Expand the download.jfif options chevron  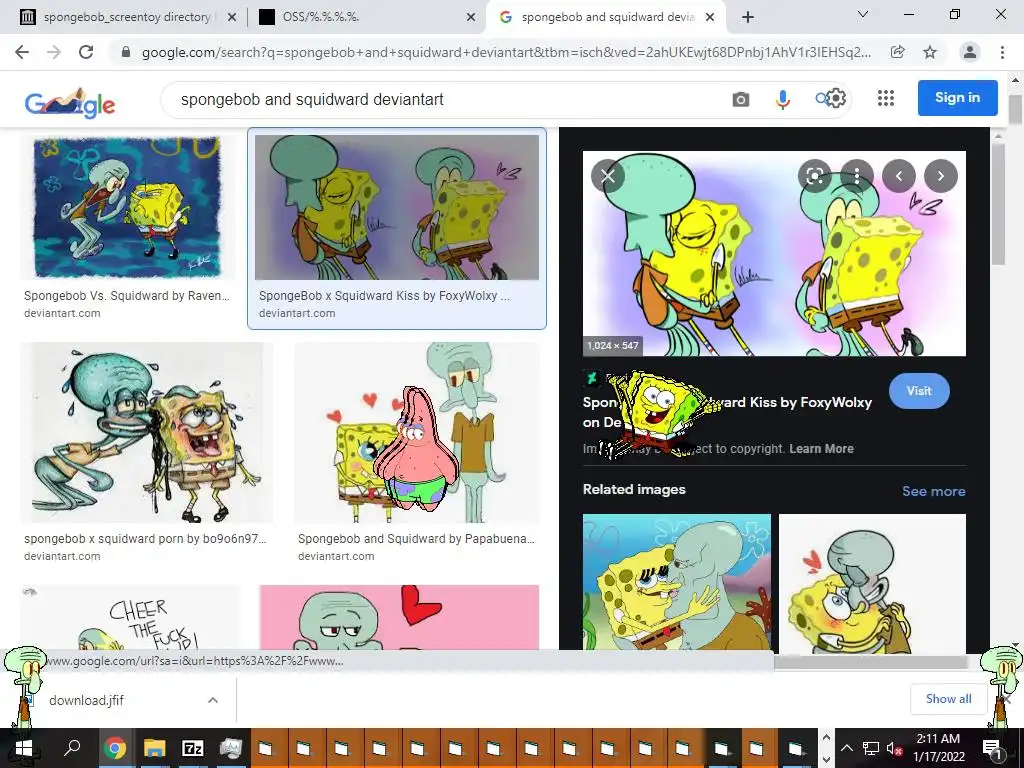(213, 700)
